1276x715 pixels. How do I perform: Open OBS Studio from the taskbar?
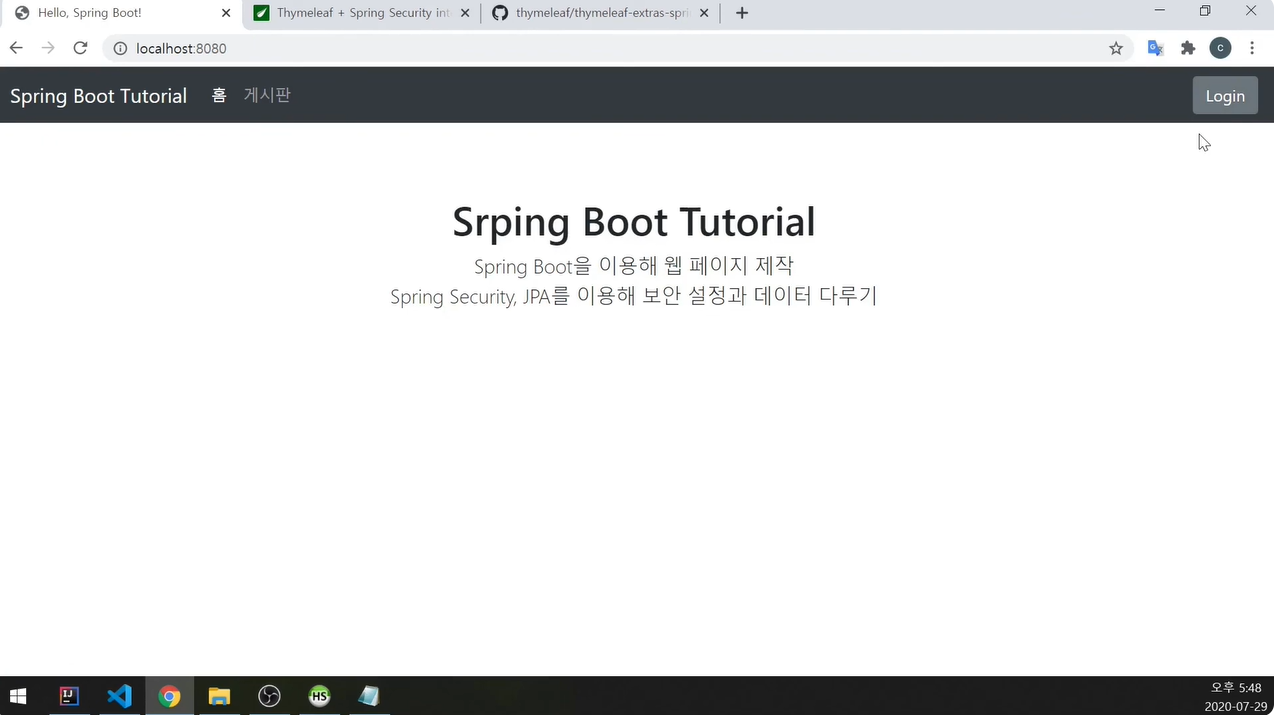269,696
